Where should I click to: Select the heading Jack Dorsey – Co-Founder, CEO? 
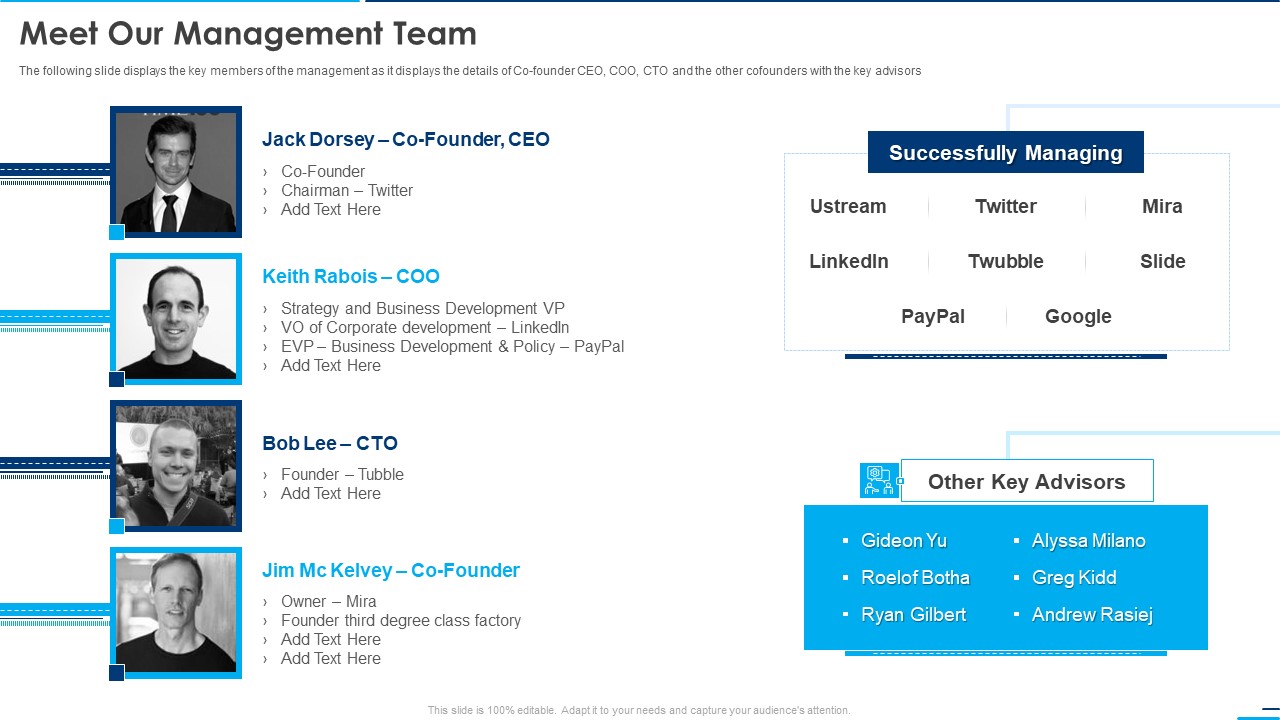406,139
